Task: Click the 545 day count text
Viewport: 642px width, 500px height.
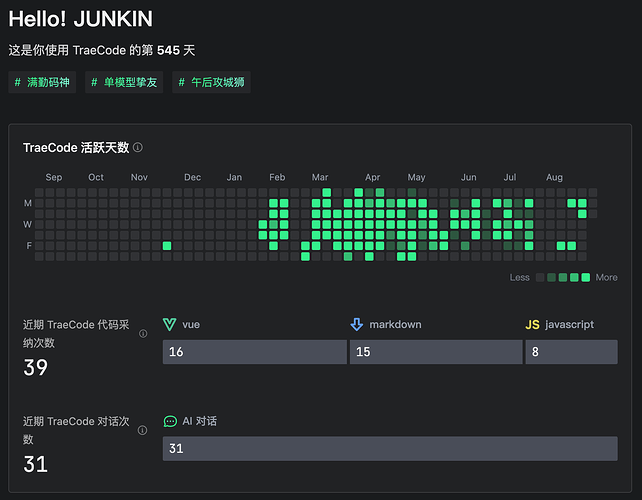Action: pos(168,50)
